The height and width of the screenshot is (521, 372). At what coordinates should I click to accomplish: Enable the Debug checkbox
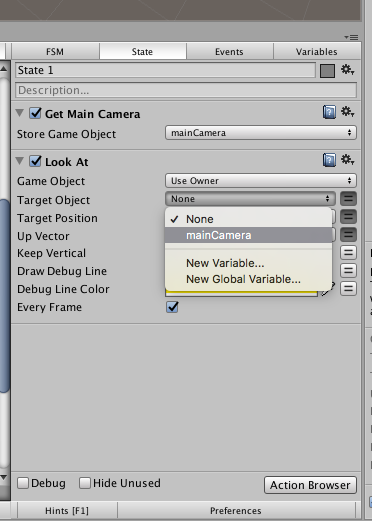(23, 483)
